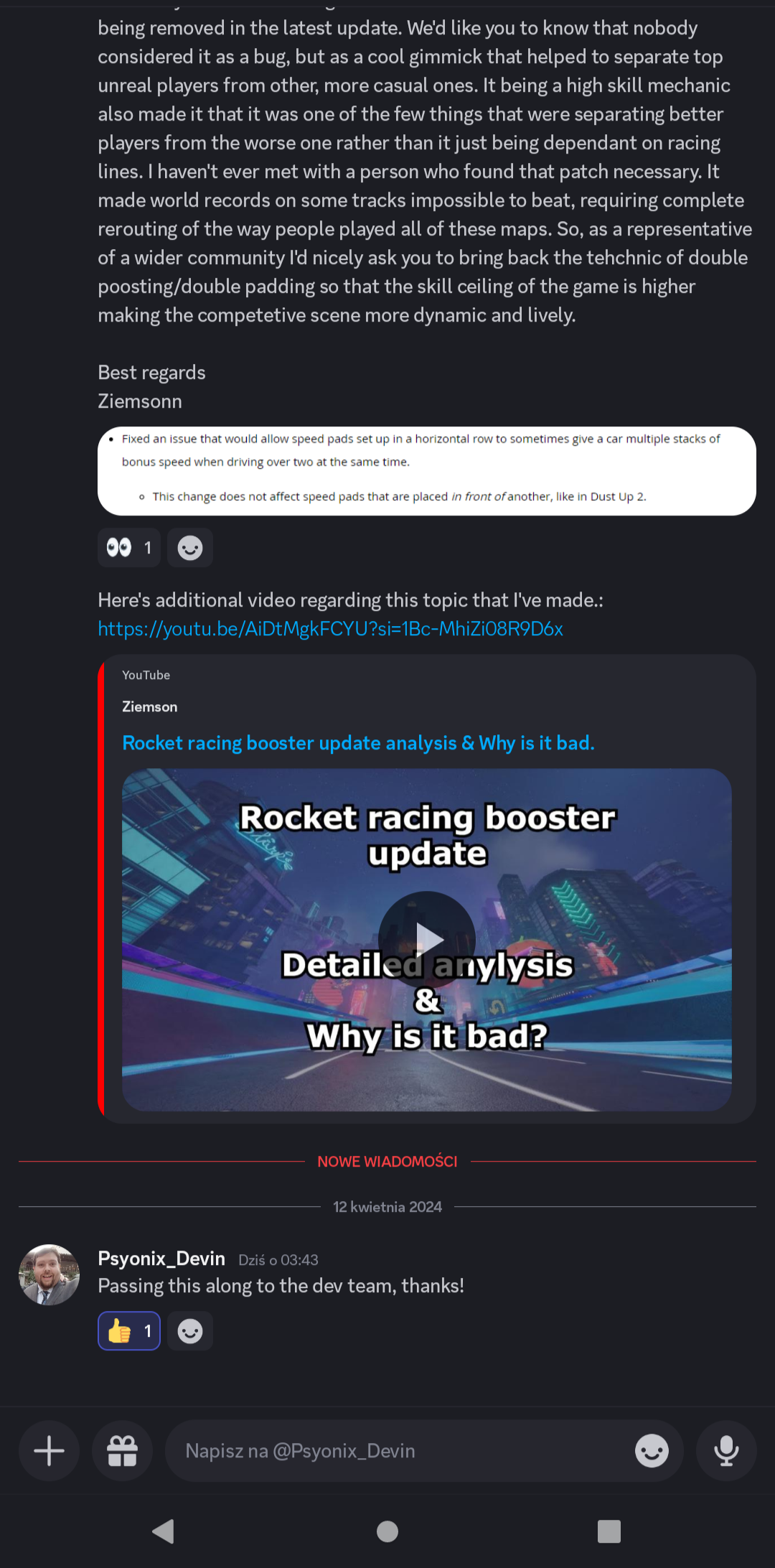This screenshot has height=1568, width=775.
Task: Open 'Rocket racing booster update analysis' title link
Action: pos(358,743)
